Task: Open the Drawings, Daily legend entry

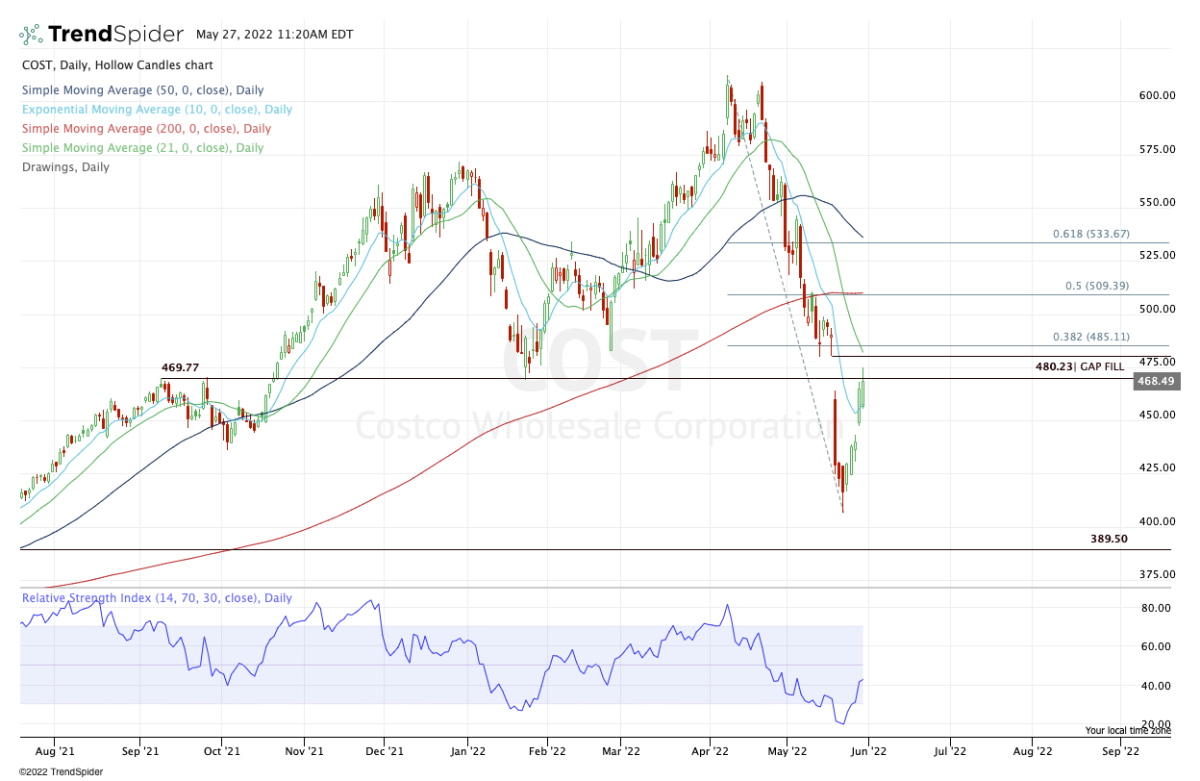Action: (65, 167)
